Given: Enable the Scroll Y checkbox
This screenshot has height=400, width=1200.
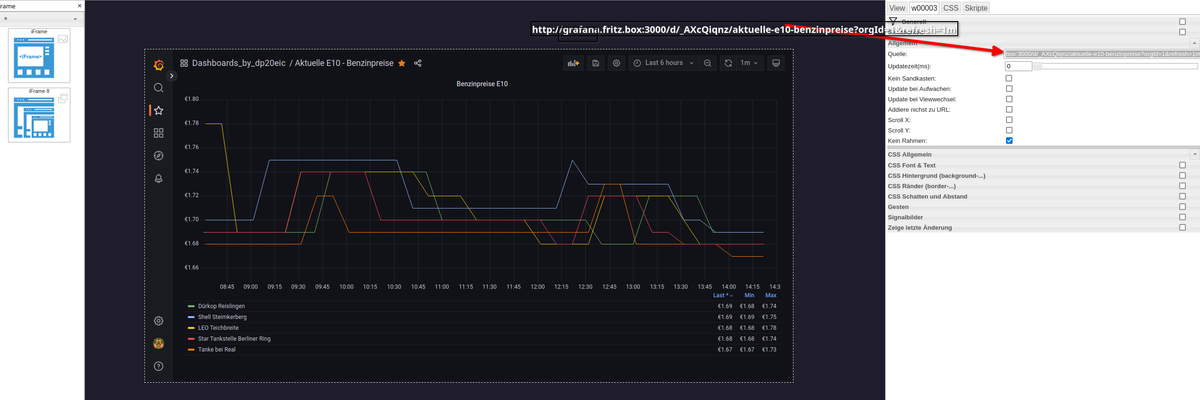Looking at the screenshot, I should [x=1009, y=130].
